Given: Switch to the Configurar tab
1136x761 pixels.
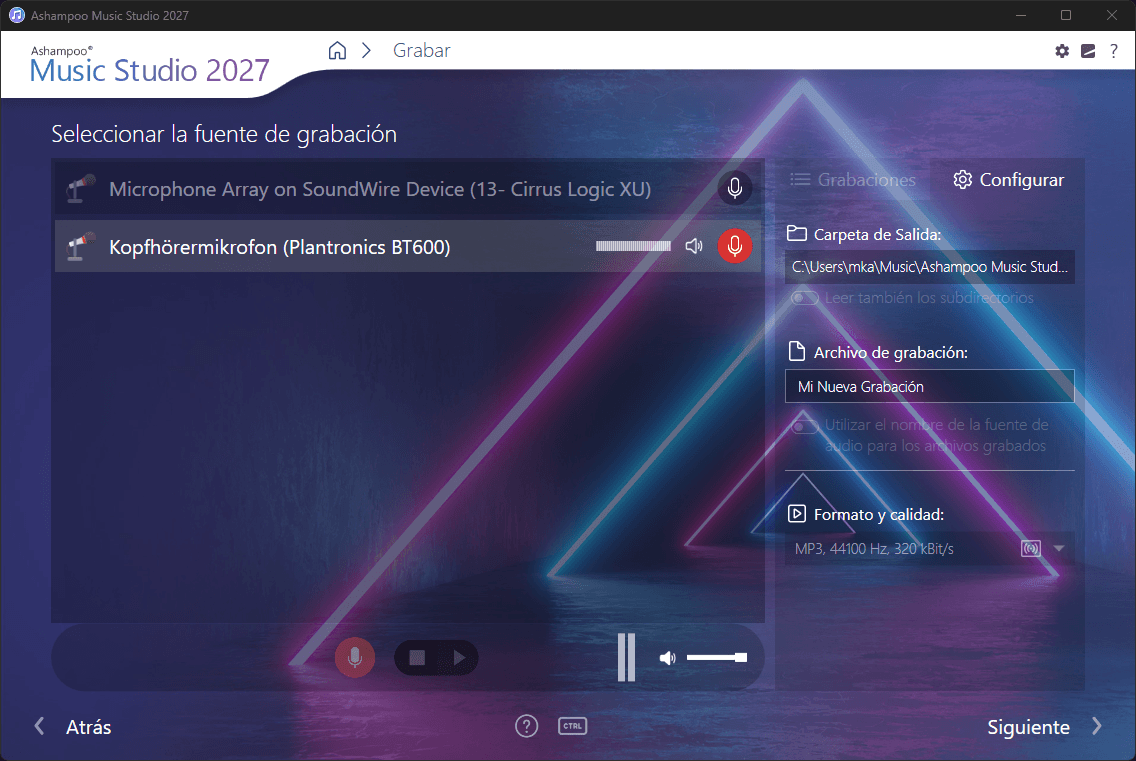Looking at the screenshot, I should click(x=1008, y=180).
